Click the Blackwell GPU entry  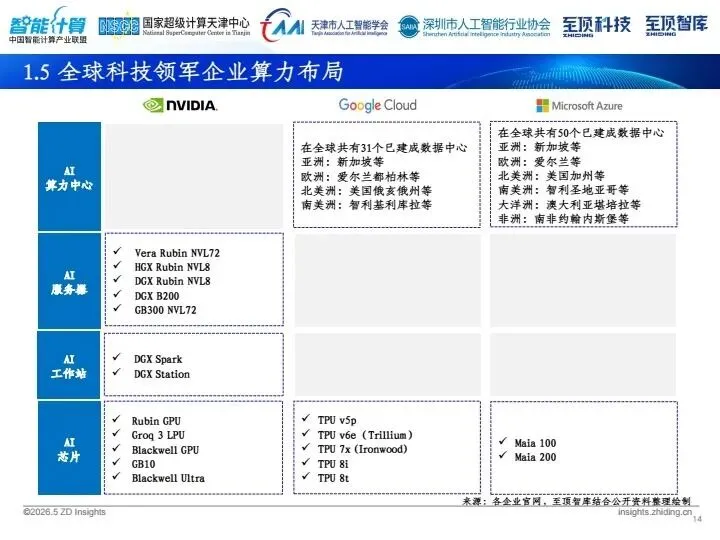(x=165, y=450)
